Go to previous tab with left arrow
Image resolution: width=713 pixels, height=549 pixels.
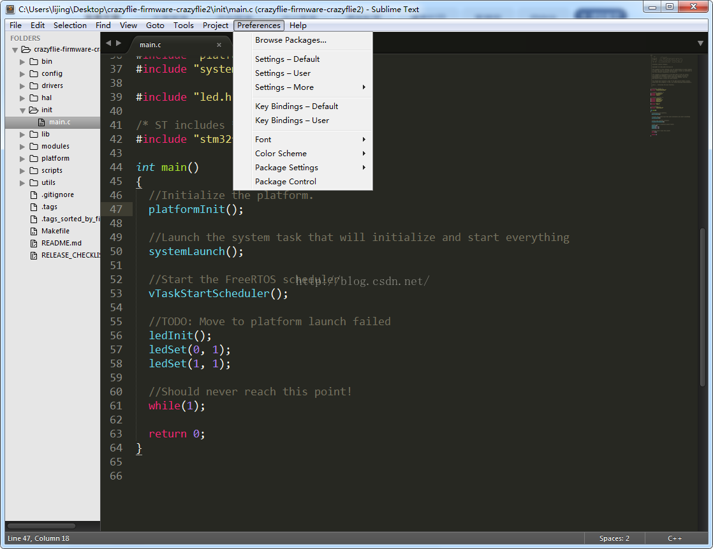[x=108, y=43]
